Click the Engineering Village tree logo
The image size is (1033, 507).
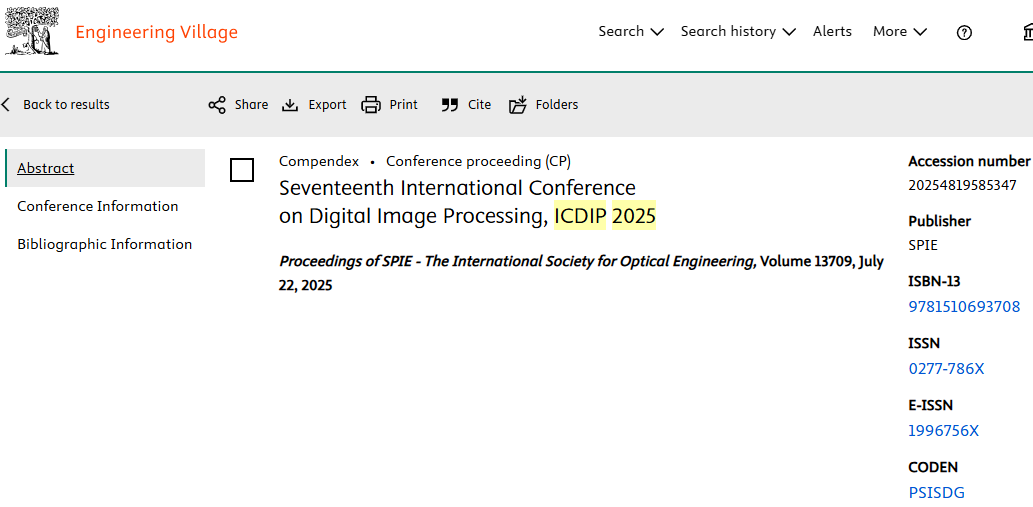(x=32, y=31)
